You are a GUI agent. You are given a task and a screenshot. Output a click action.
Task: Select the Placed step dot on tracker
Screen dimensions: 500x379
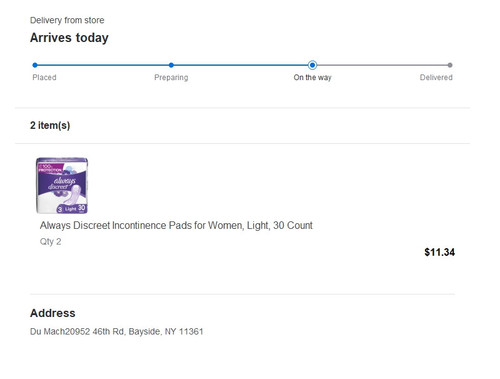tap(35, 65)
